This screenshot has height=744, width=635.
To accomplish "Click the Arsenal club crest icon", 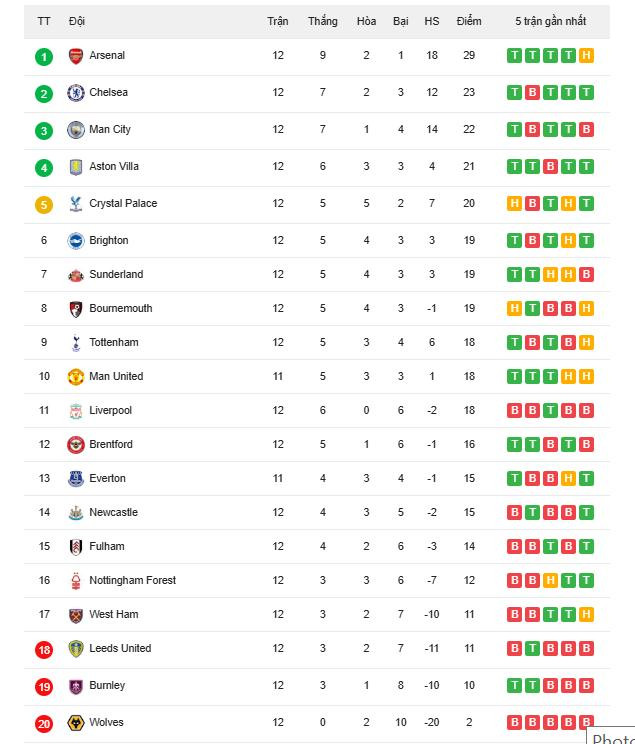I will pyautogui.click(x=76, y=56).
